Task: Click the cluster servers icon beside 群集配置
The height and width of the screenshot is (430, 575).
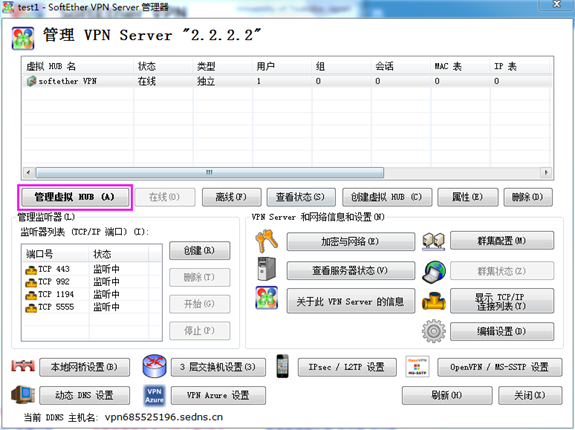Action: point(433,241)
